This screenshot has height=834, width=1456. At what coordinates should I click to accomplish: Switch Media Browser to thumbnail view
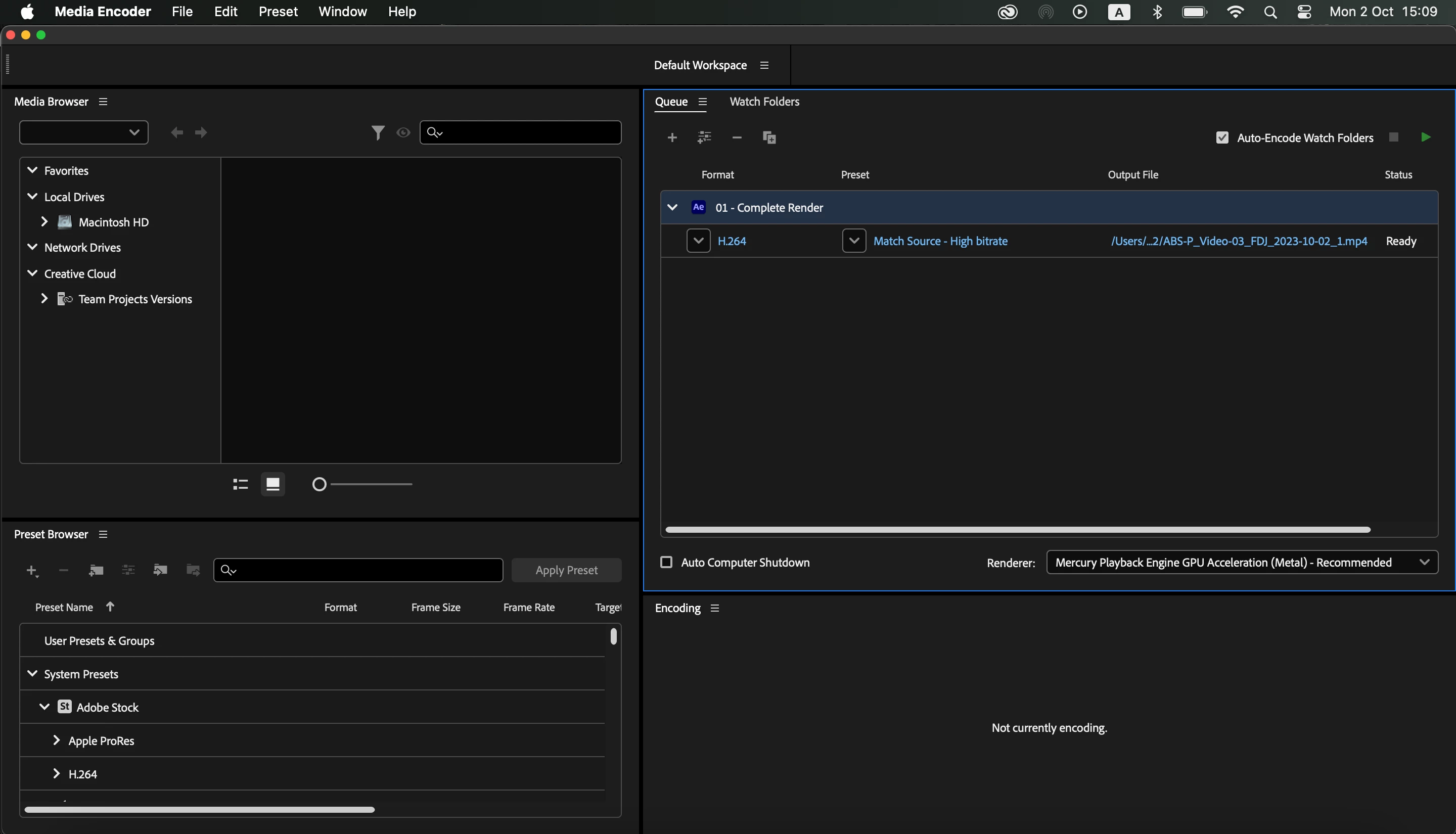[x=272, y=485]
